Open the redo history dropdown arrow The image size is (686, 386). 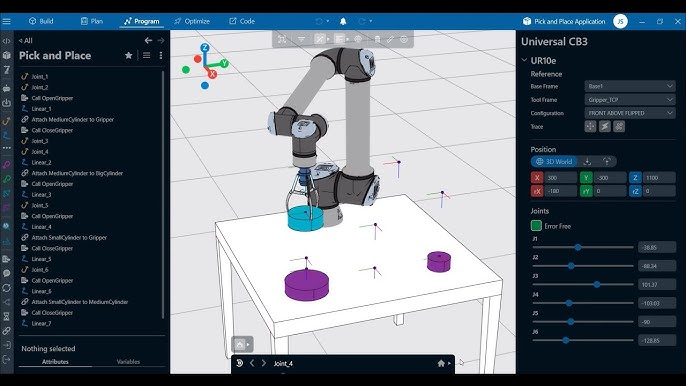coord(371,21)
